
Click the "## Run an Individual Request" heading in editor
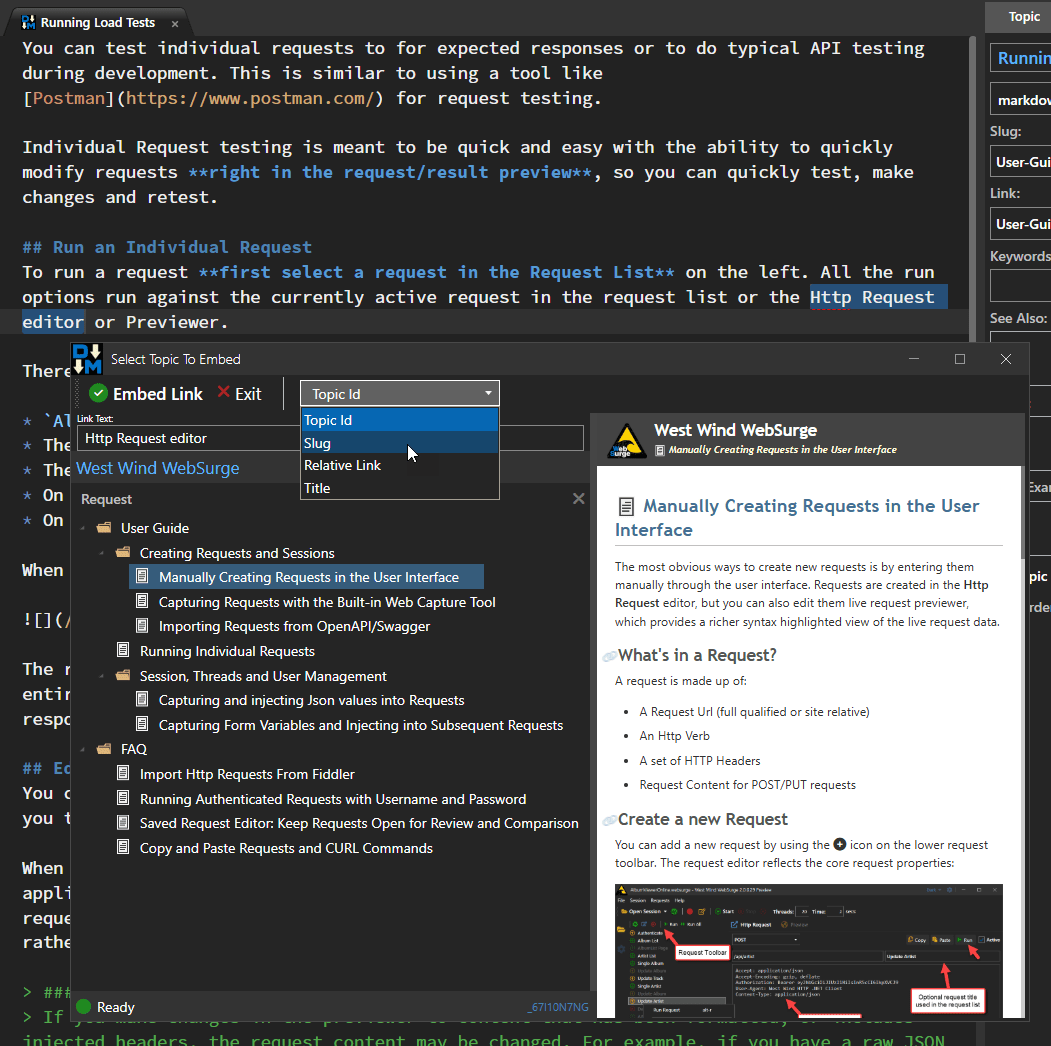167,247
